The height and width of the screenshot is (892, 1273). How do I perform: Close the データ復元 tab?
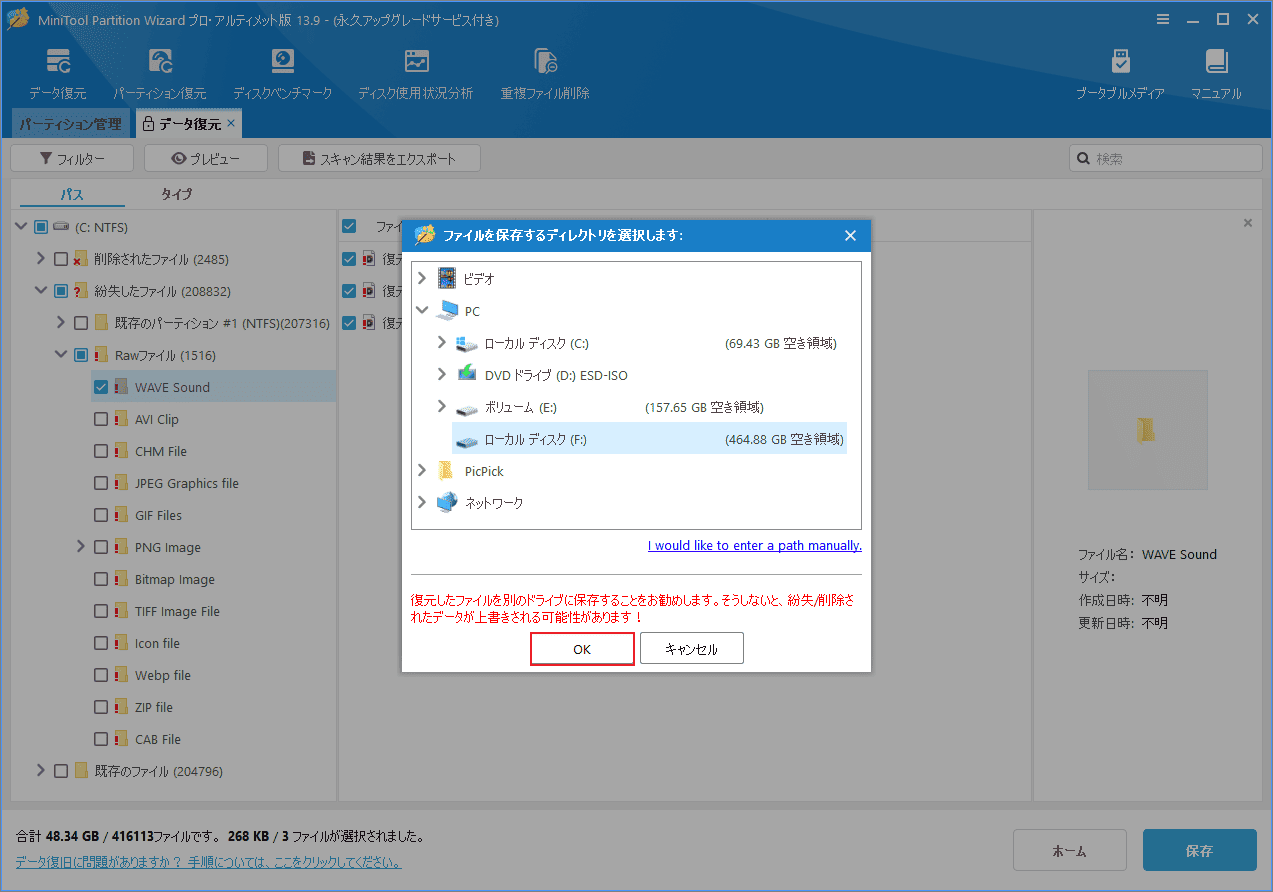tap(231, 124)
